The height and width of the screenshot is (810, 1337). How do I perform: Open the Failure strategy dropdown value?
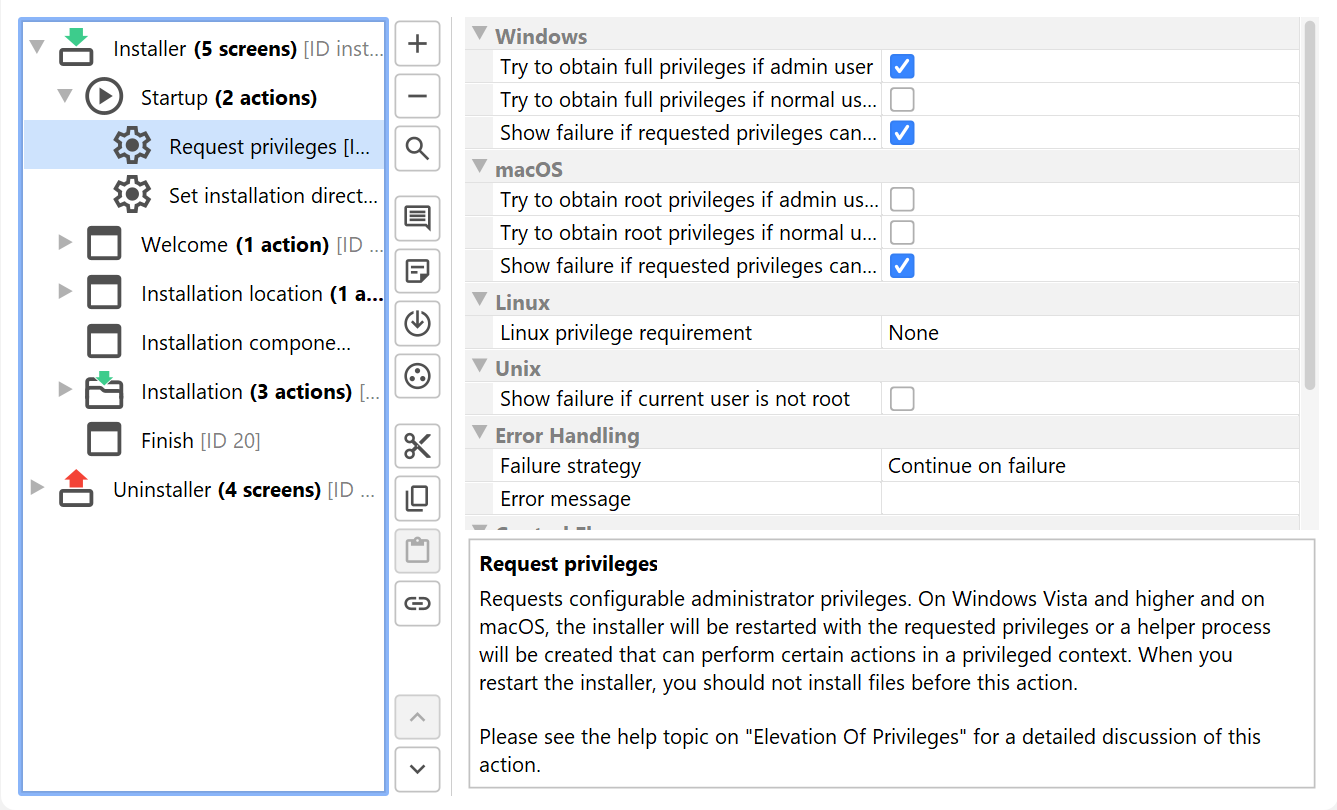pos(1090,466)
